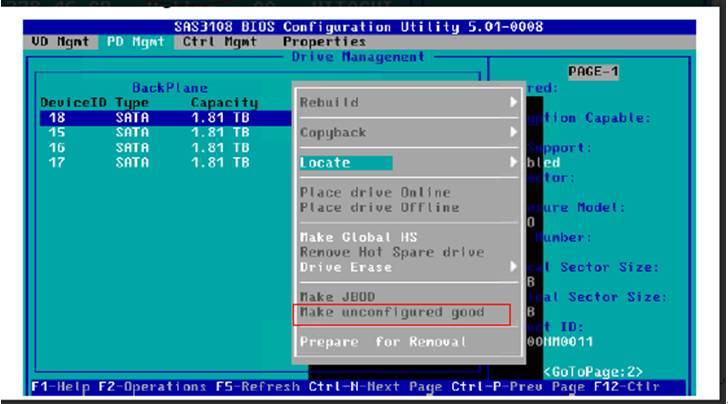Click the GoToPage:2 link

pyautogui.click(x=593, y=372)
